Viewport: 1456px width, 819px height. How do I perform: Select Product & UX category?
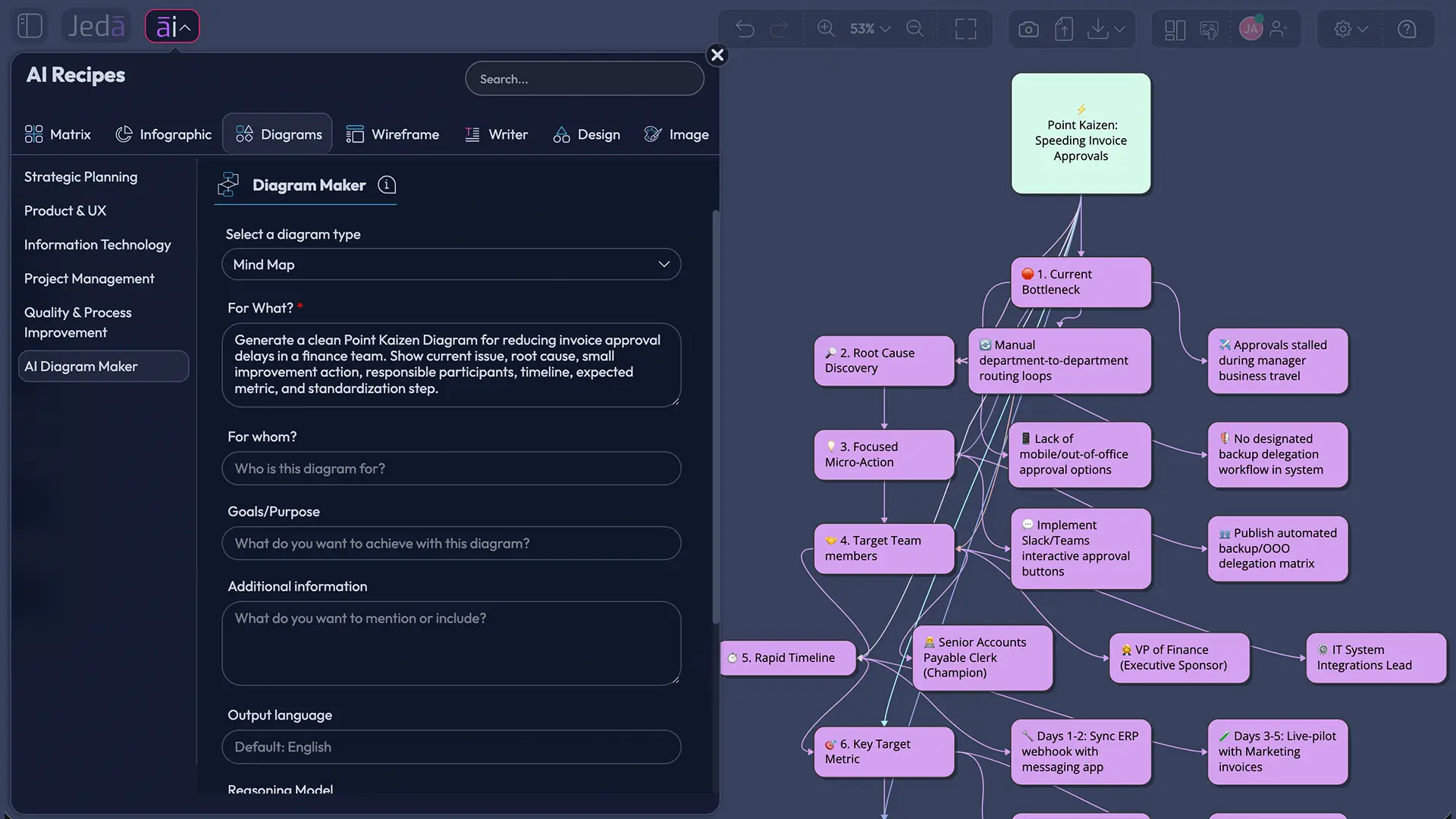pyautogui.click(x=65, y=211)
